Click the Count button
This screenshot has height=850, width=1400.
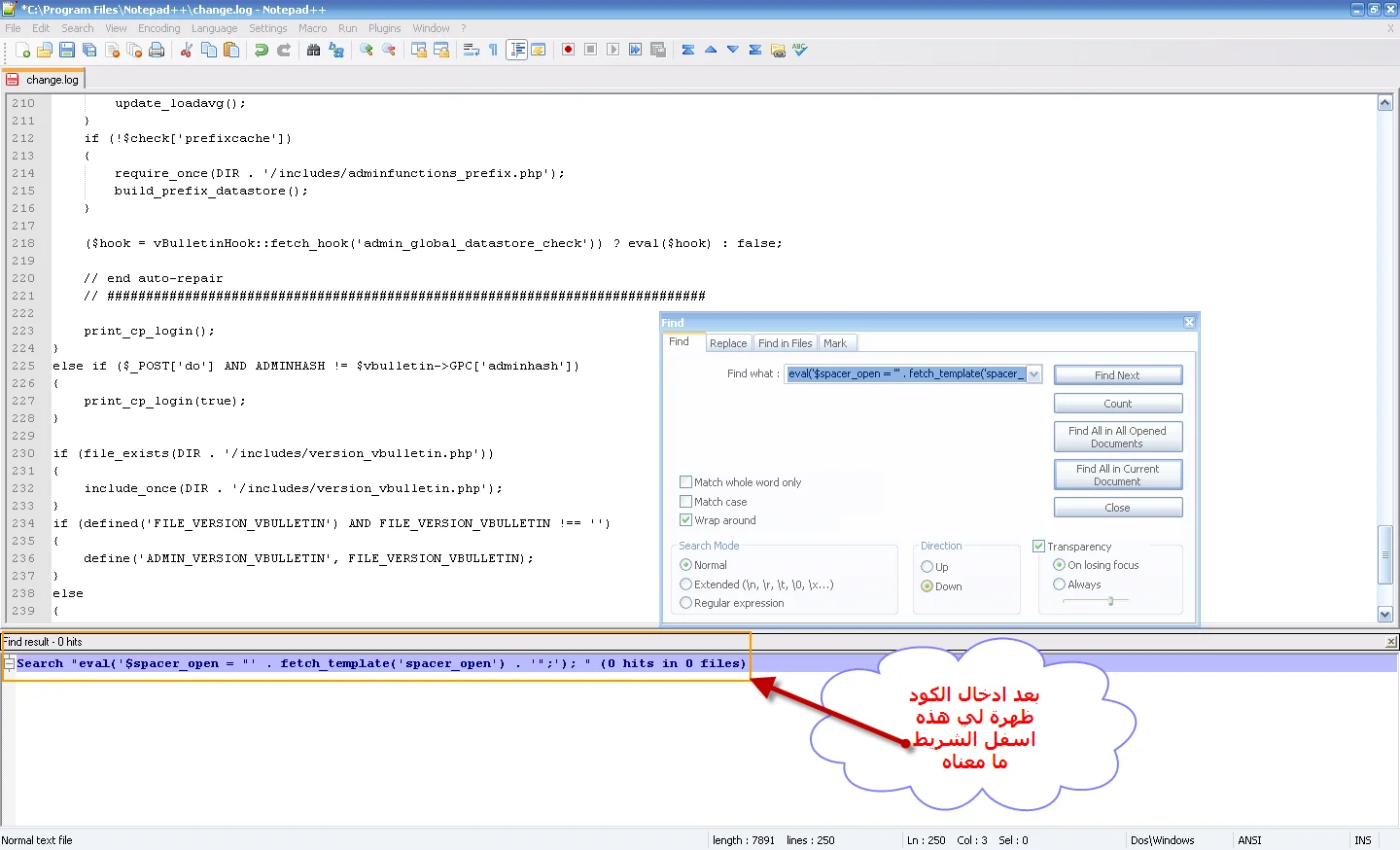(x=1117, y=404)
